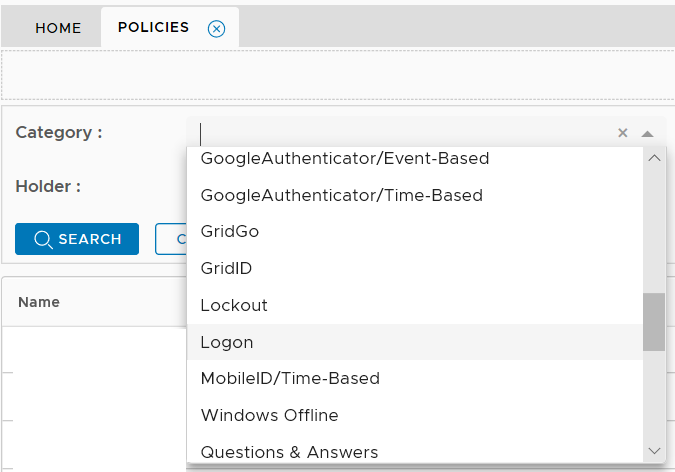Image resolution: width=675 pixels, height=472 pixels.
Task: Click the partially hidden button beside SEARCH
Action: [x=171, y=239]
